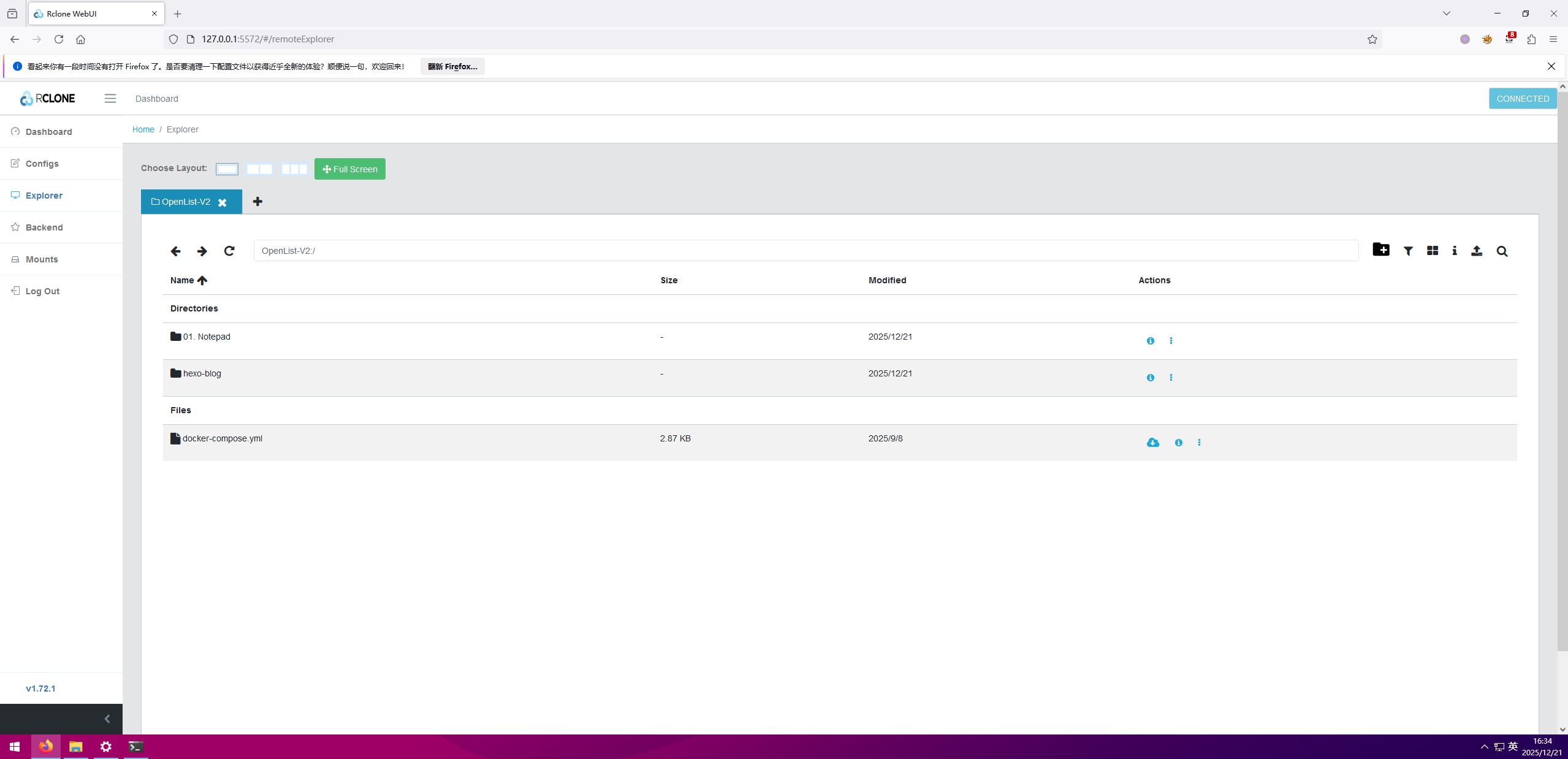The height and width of the screenshot is (759, 1568).
Task: Toggle the sidebar hamburger menu
Action: click(110, 99)
